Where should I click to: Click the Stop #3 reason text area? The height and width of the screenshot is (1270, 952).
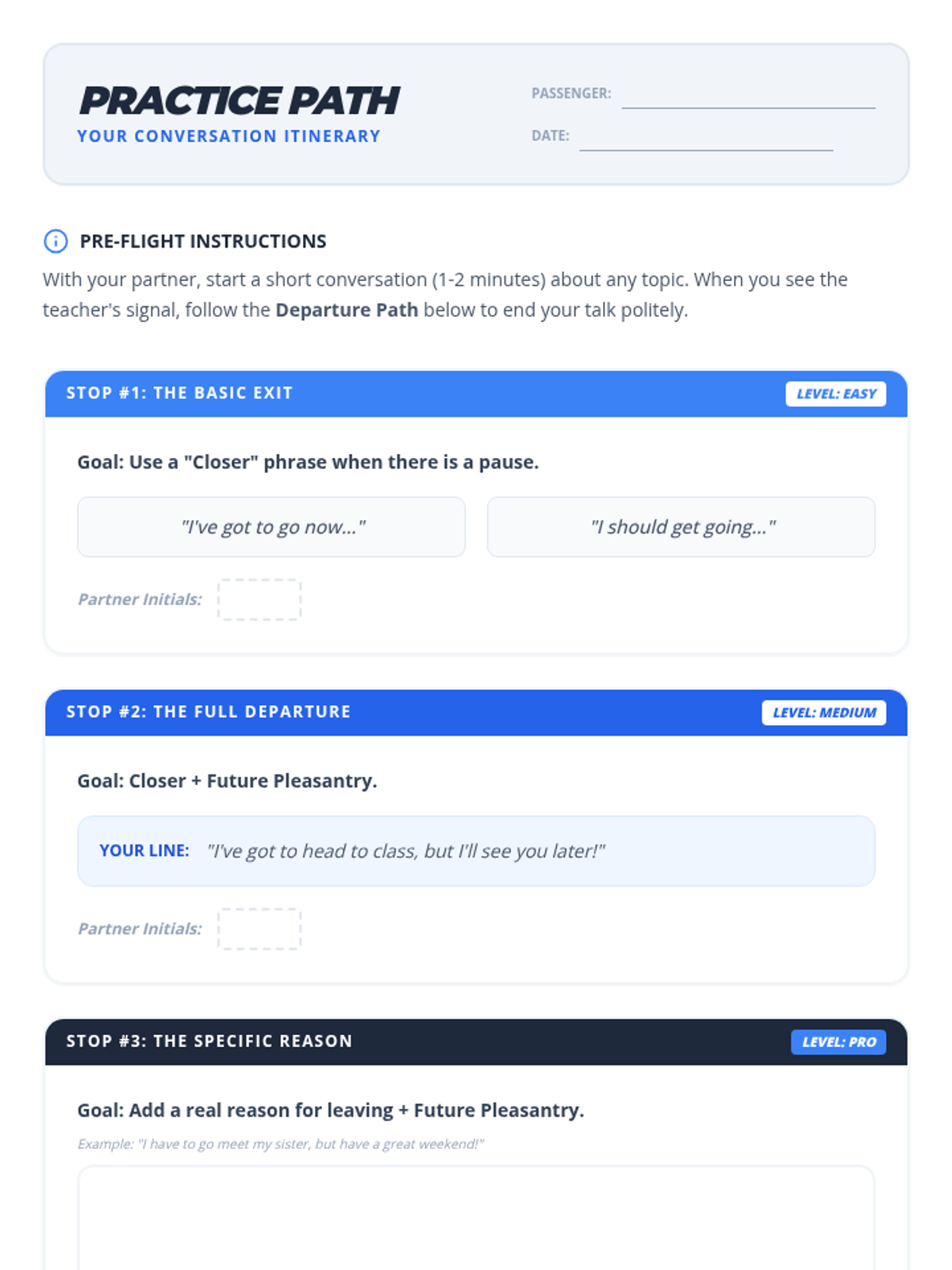[476, 1218]
